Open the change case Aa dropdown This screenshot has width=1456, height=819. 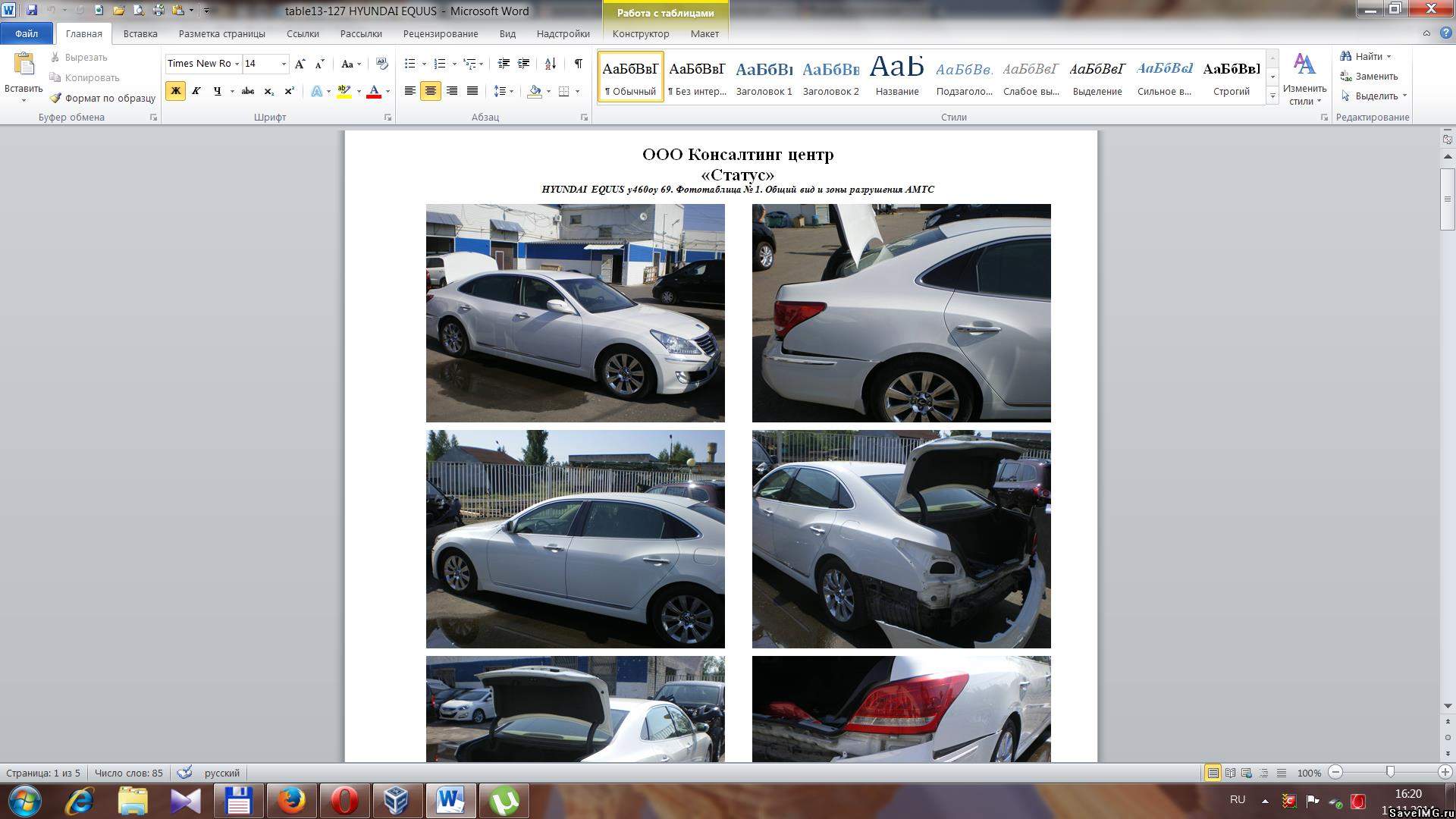(x=351, y=64)
